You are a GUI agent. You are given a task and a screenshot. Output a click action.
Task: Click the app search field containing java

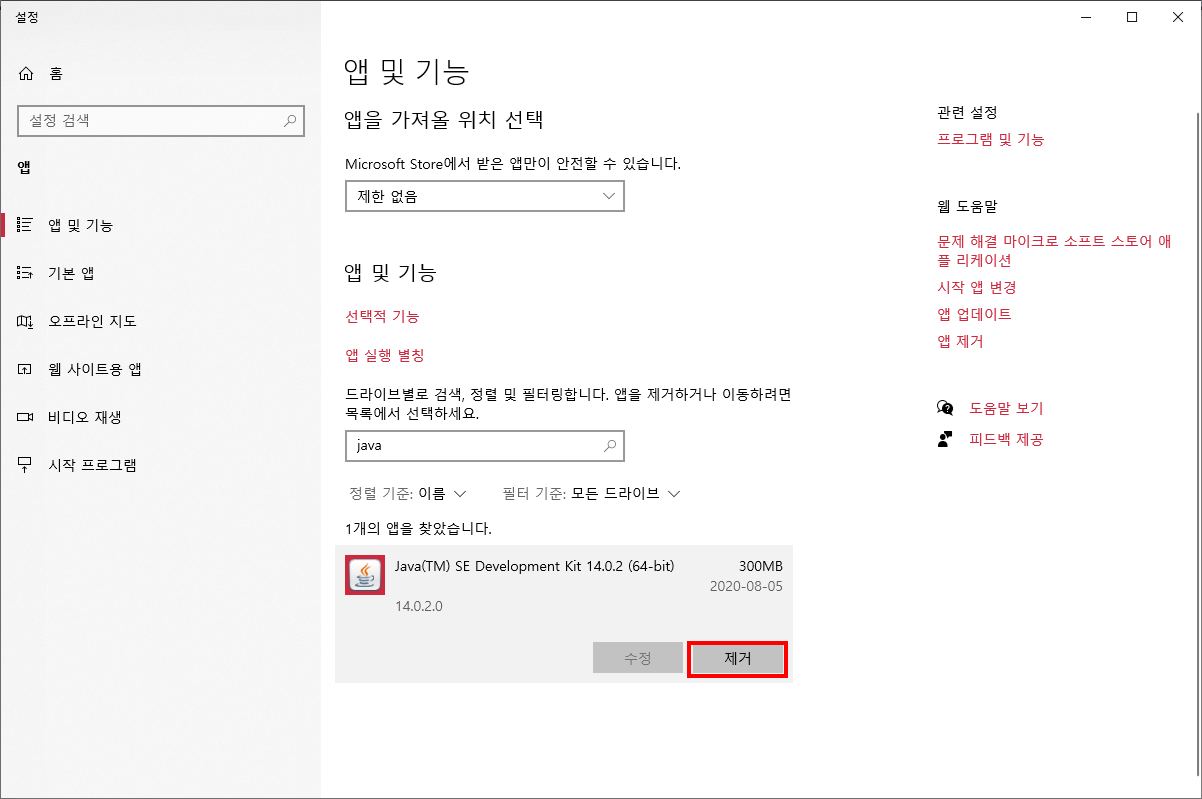tap(485, 445)
